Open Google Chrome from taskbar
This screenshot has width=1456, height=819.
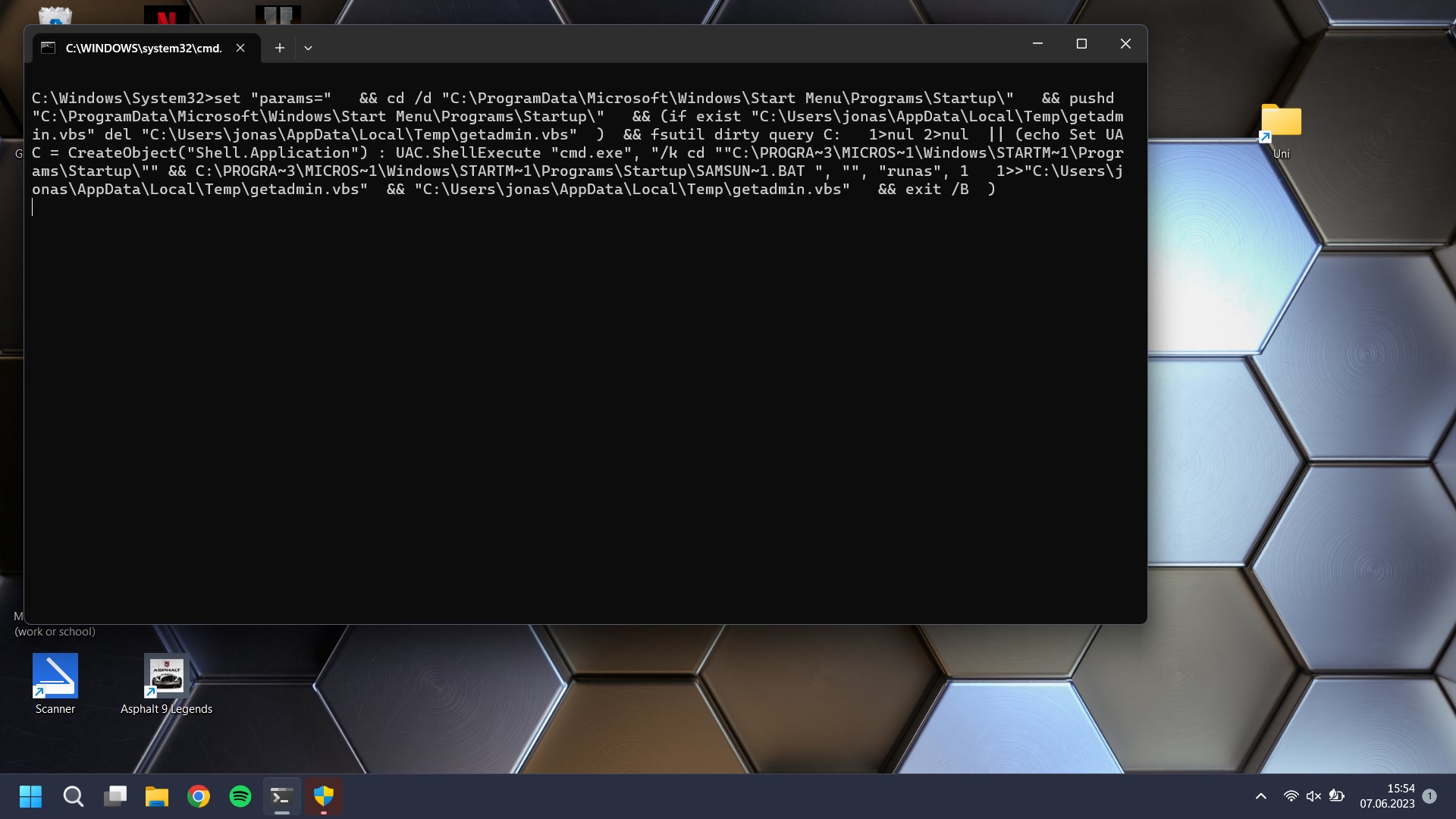[199, 796]
